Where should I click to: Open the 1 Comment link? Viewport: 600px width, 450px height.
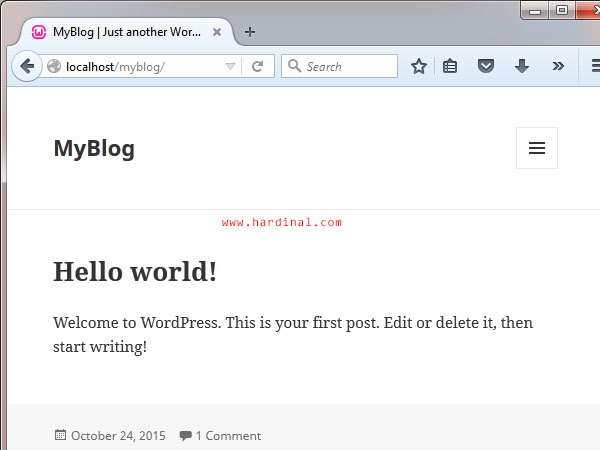(228, 435)
